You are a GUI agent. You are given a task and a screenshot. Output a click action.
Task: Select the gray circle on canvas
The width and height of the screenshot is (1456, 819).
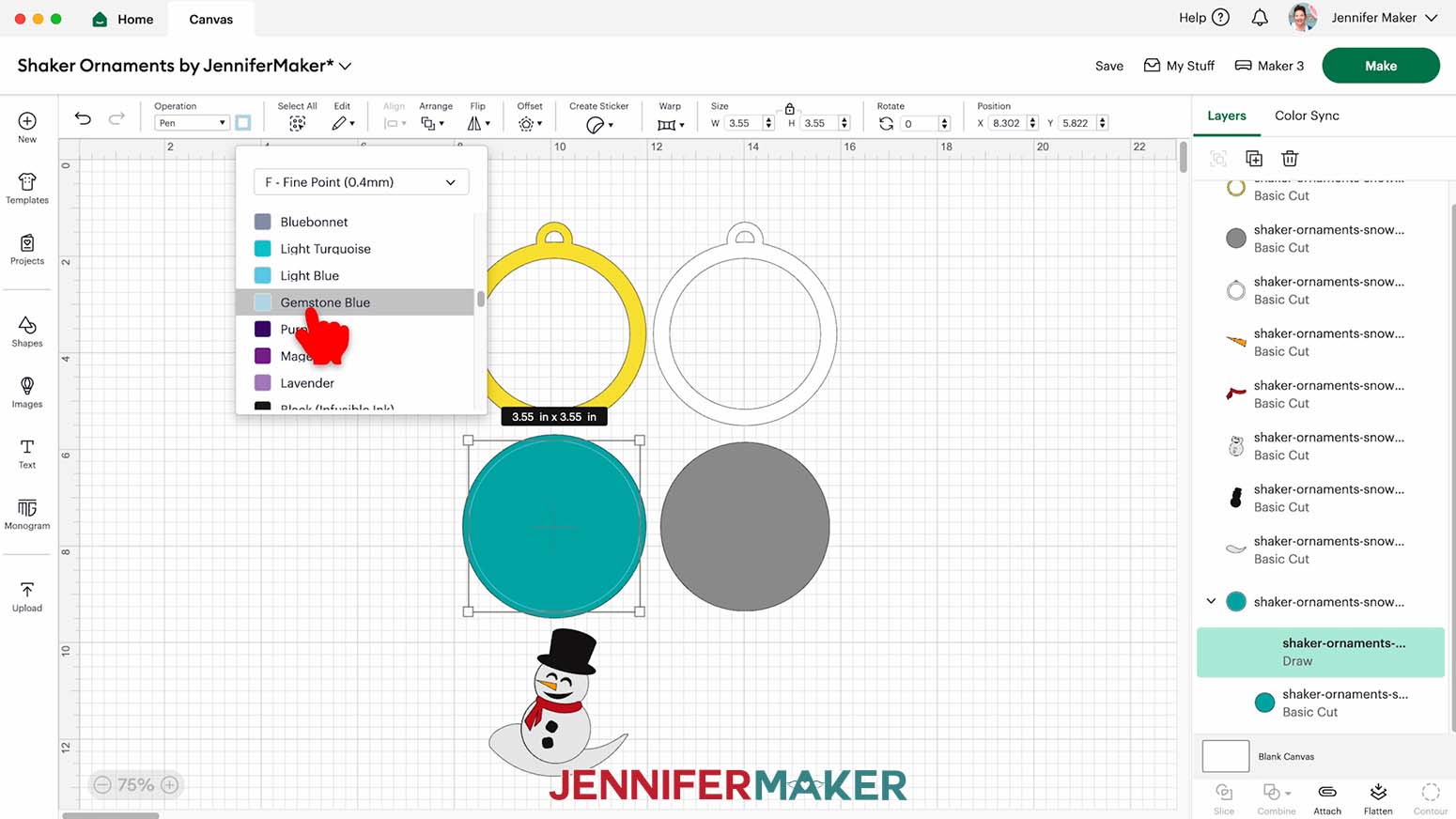point(745,526)
